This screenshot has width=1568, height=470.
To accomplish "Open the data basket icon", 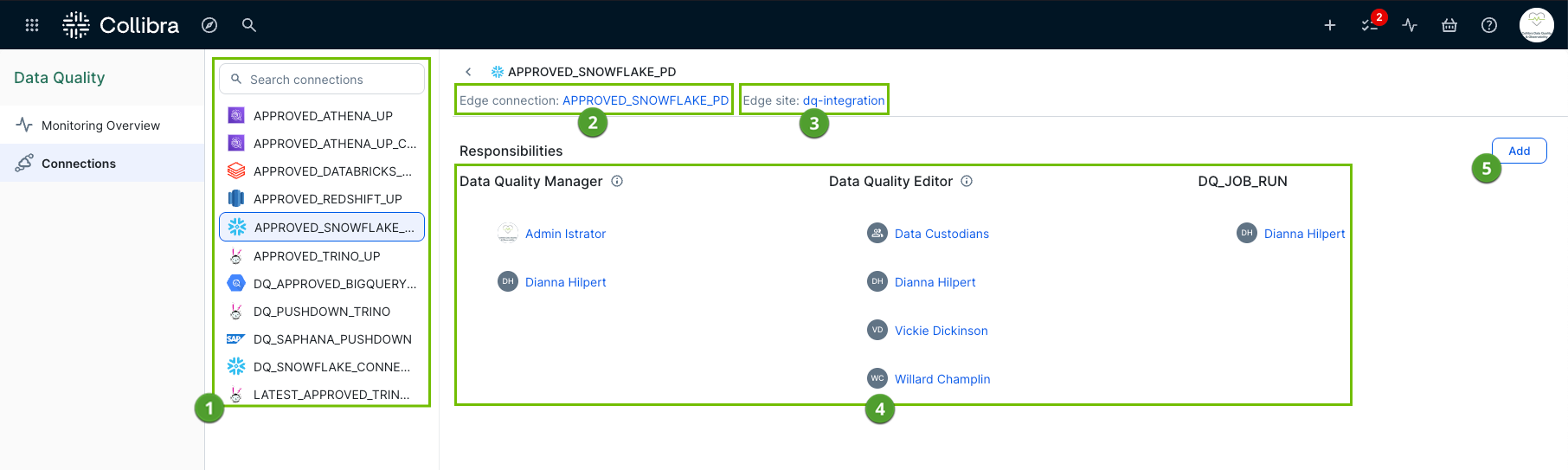I will (1449, 25).
